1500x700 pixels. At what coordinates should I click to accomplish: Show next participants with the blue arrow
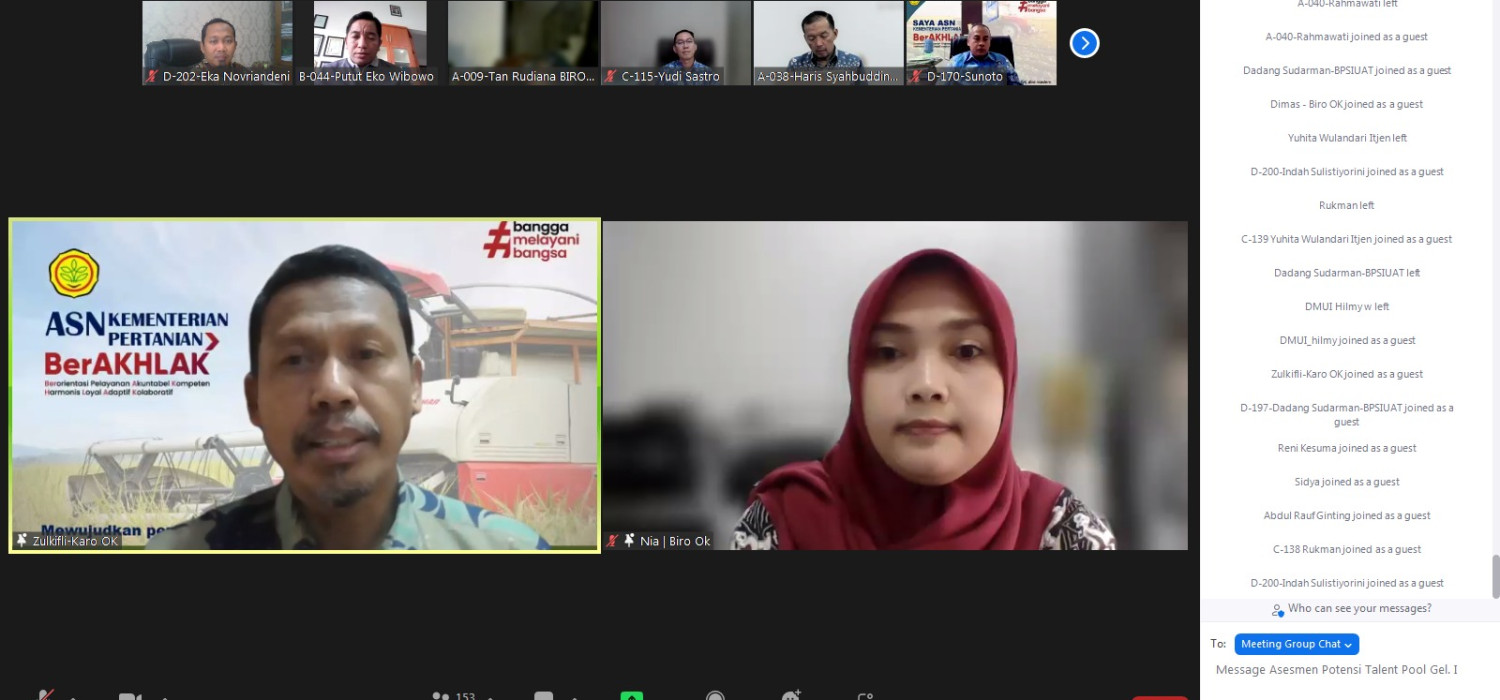click(x=1084, y=43)
